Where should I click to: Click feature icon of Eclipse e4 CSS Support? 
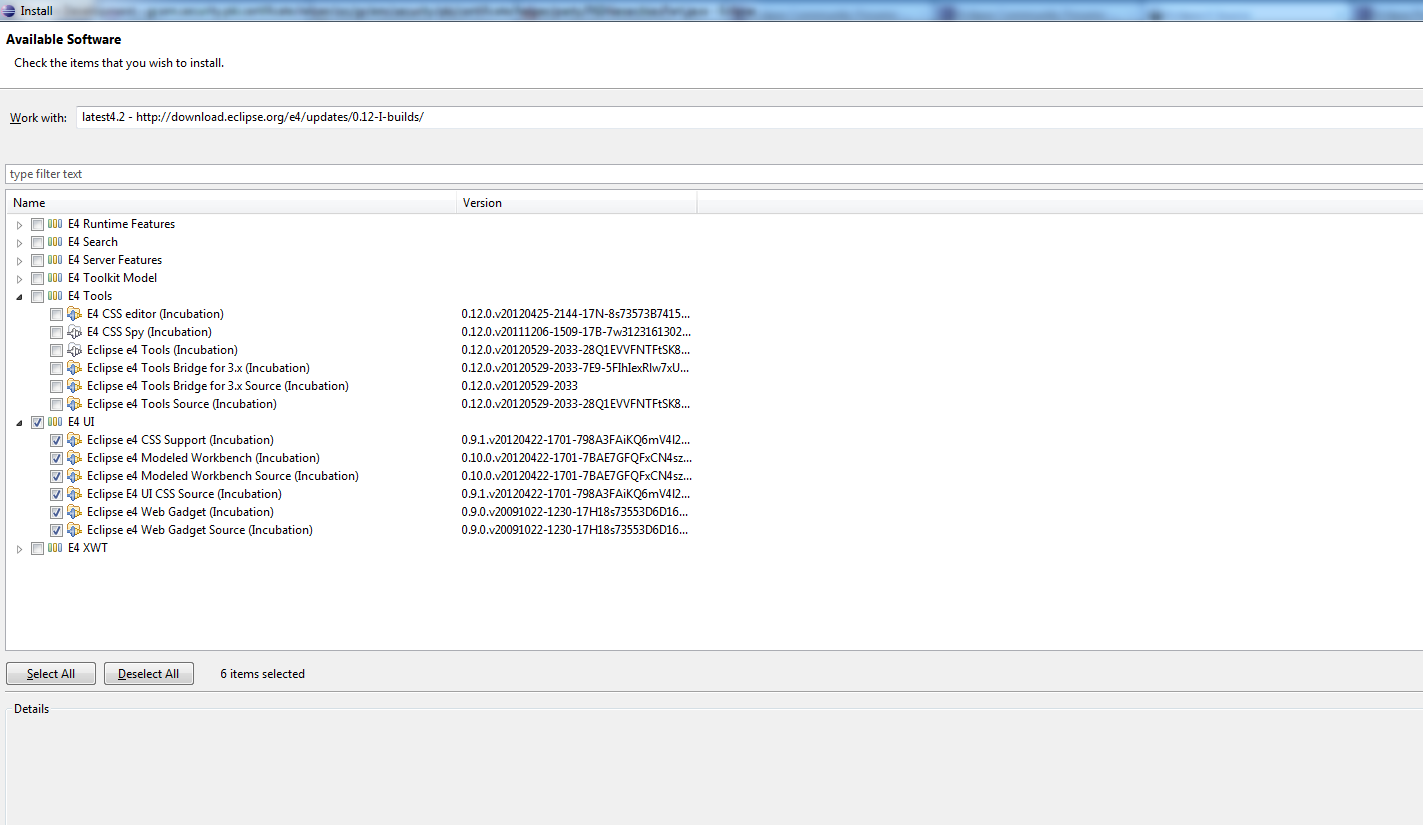[x=74, y=440]
